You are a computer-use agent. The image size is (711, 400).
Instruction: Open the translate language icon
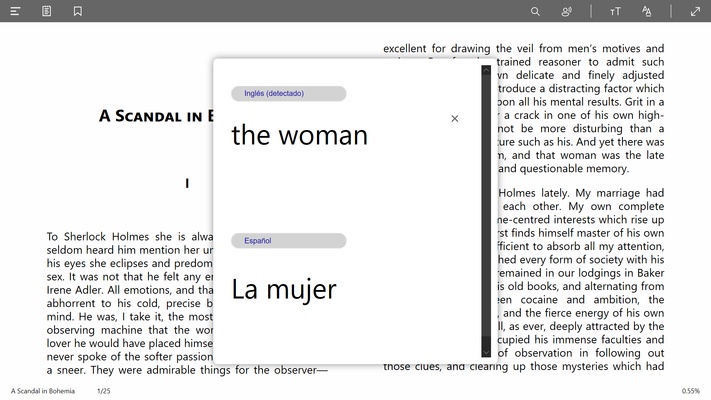(647, 11)
